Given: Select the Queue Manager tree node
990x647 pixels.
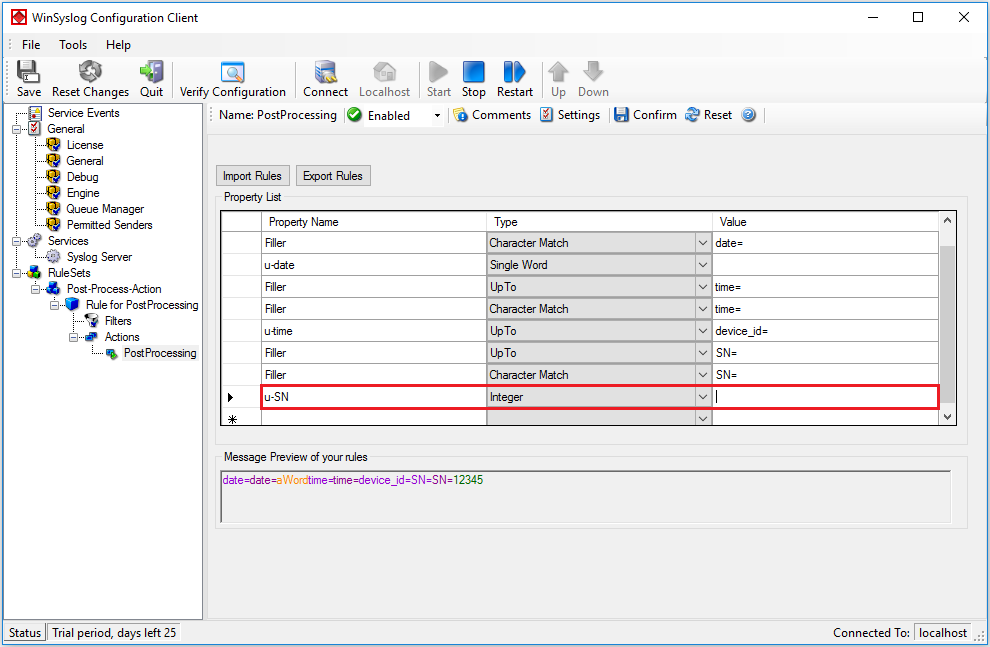Looking at the screenshot, I should click(105, 209).
